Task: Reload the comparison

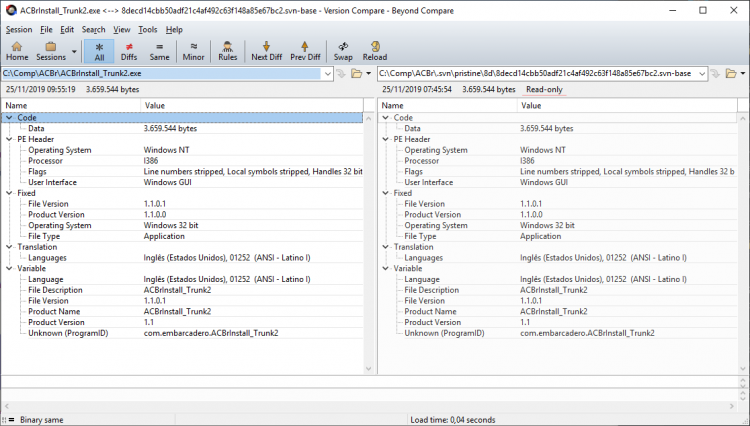Action: (x=375, y=51)
